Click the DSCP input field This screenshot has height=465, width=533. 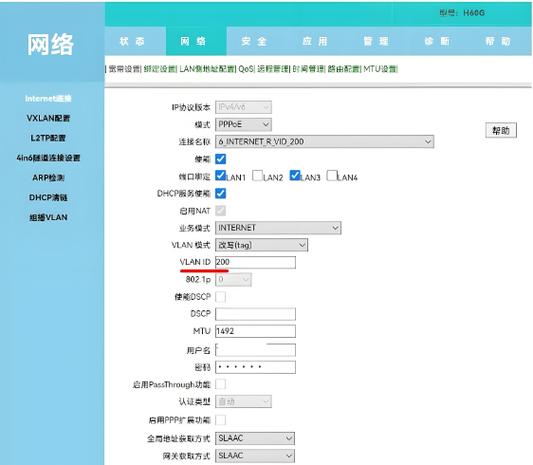point(255,314)
